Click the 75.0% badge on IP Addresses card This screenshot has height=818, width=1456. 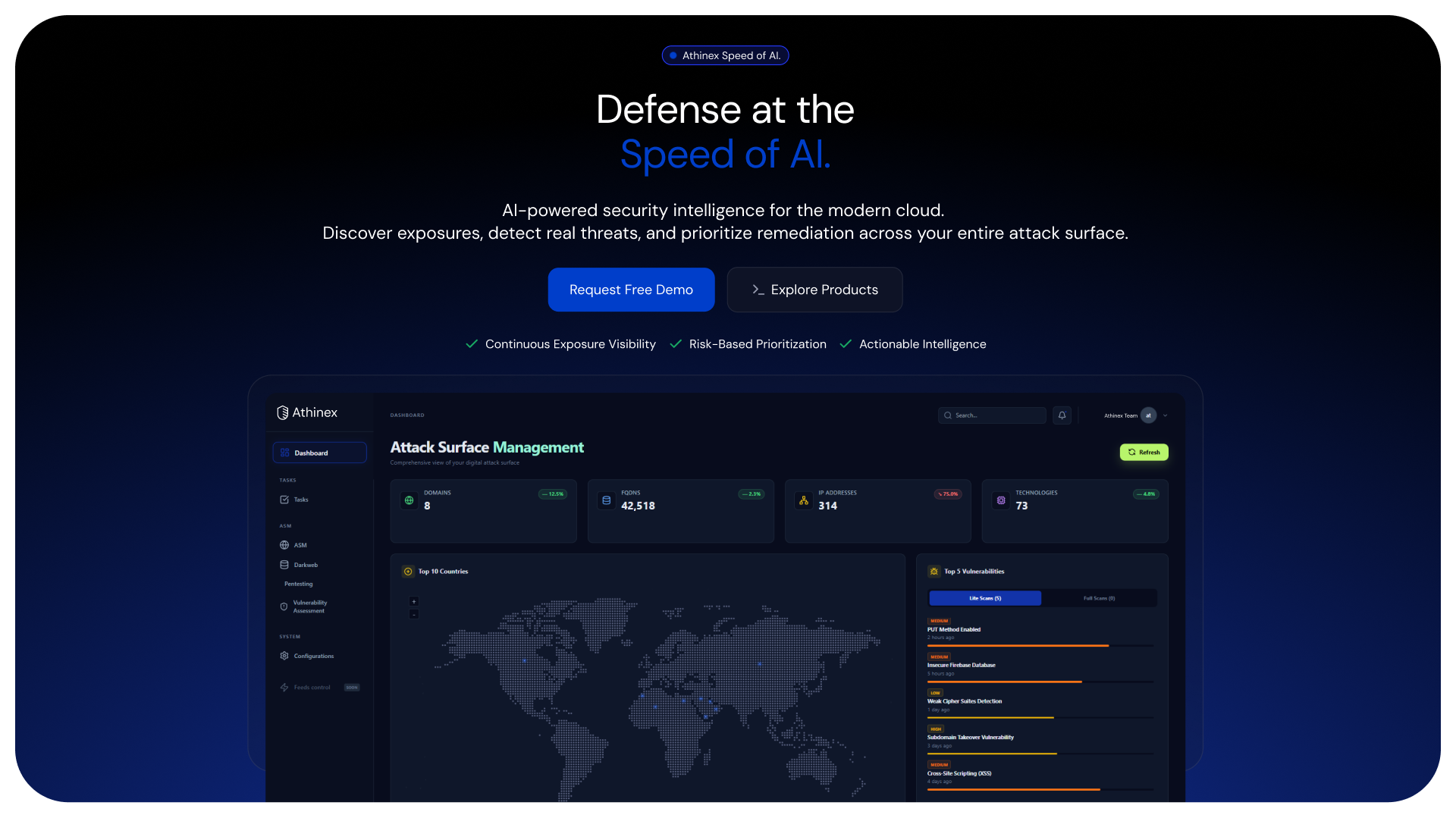(x=948, y=494)
